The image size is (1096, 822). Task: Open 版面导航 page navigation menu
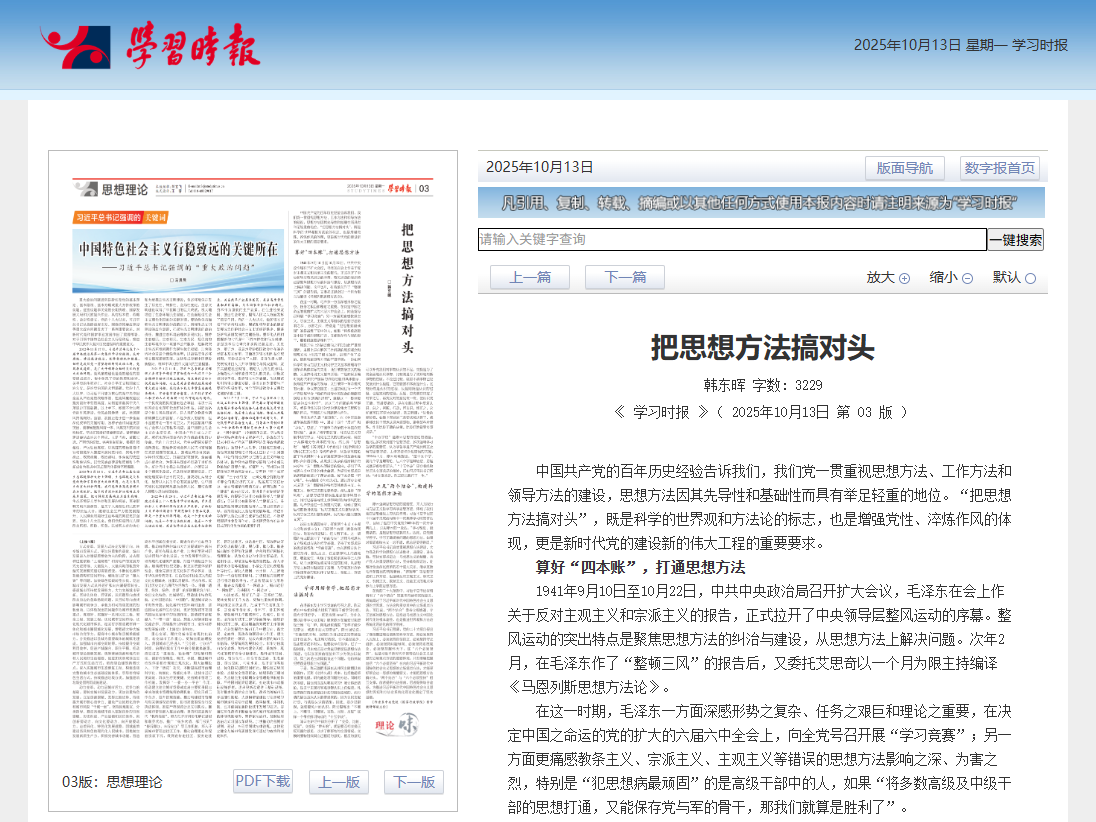904,168
